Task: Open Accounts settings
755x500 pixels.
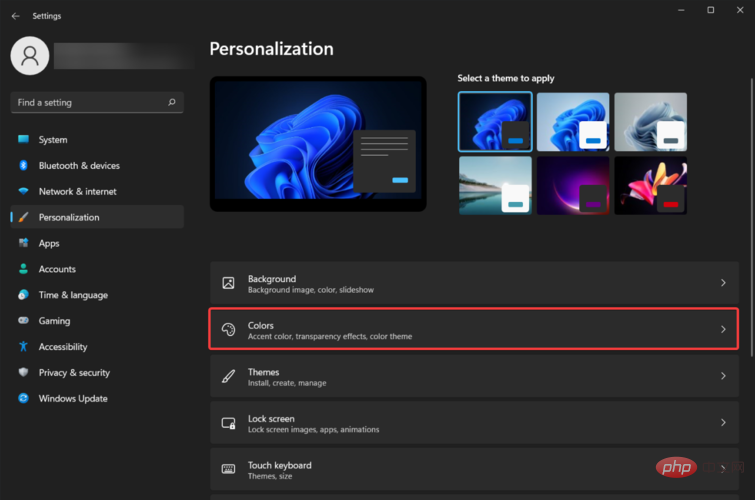Action: tap(97, 269)
